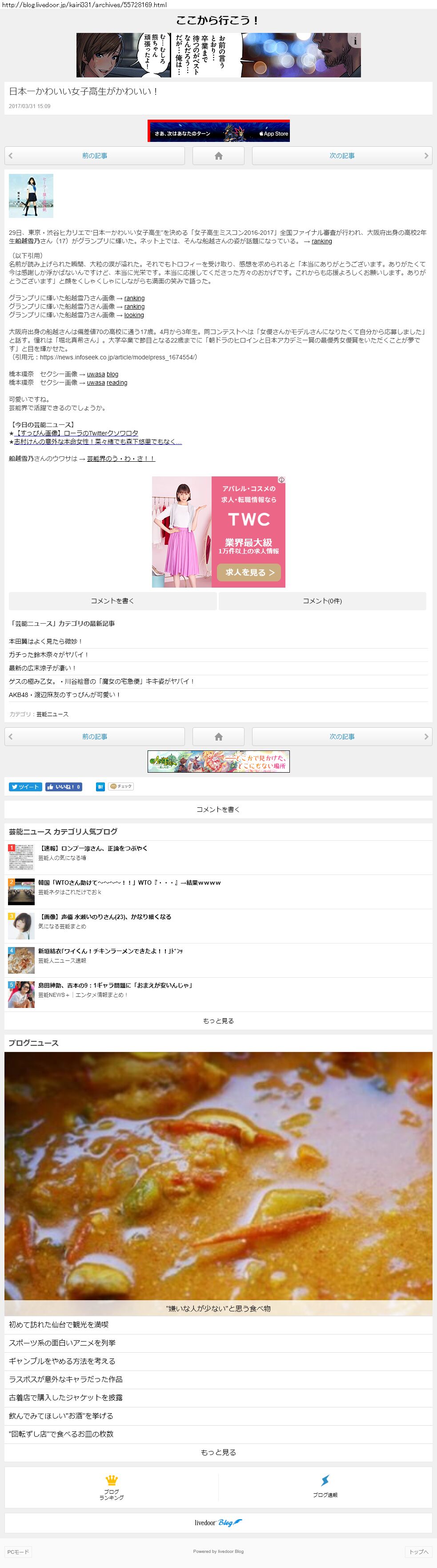Viewport: 437px width, 1568px height.
Task: Click the home icon below the article
Action: click(x=219, y=737)
